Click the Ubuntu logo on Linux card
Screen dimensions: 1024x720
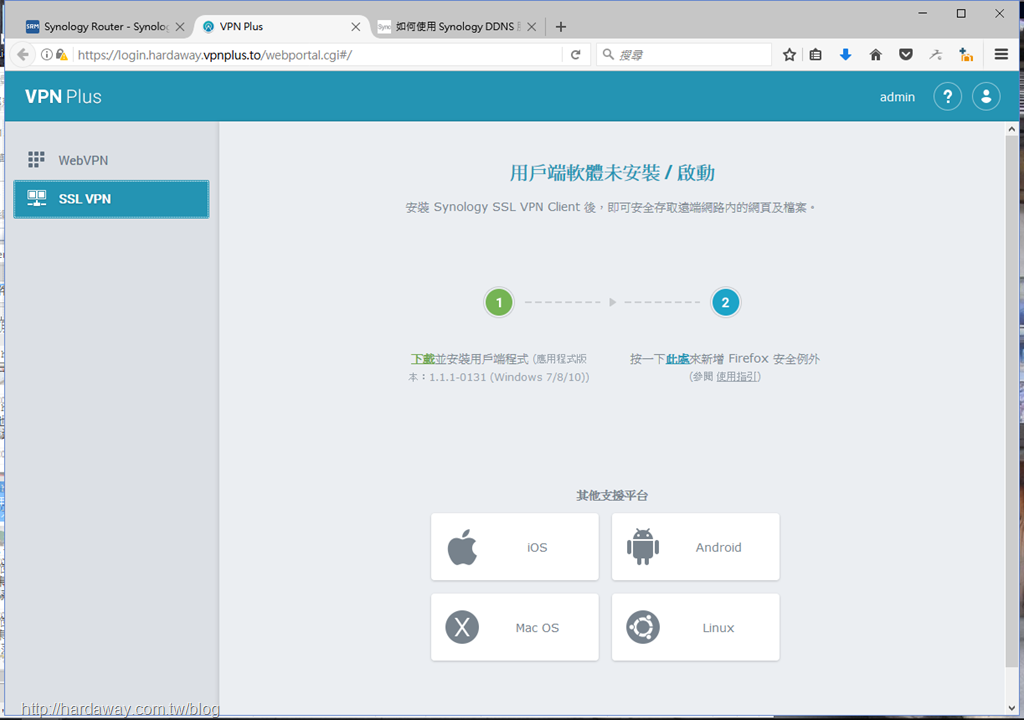point(643,627)
